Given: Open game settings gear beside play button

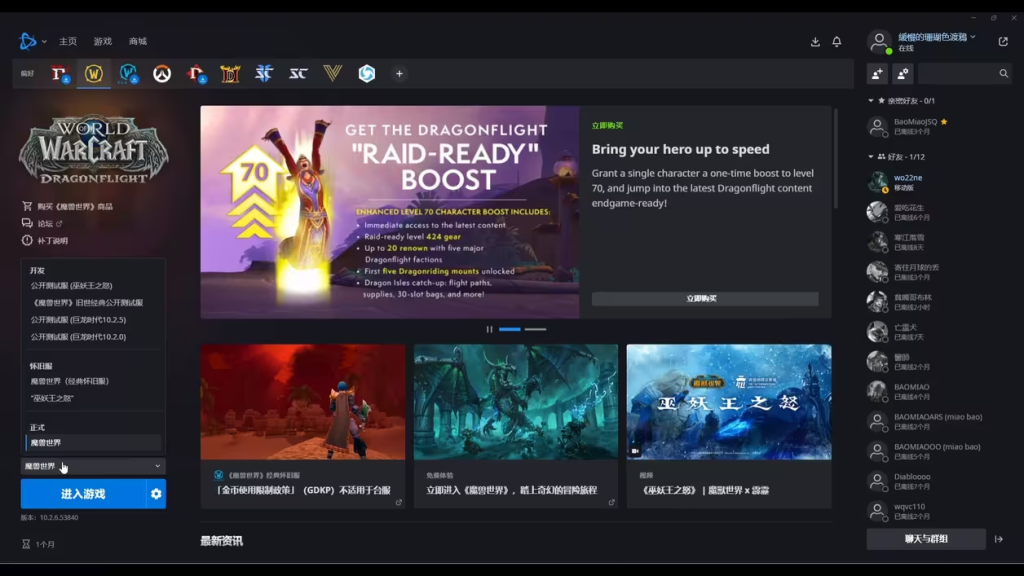Looking at the screenshot, I should 156,494.
